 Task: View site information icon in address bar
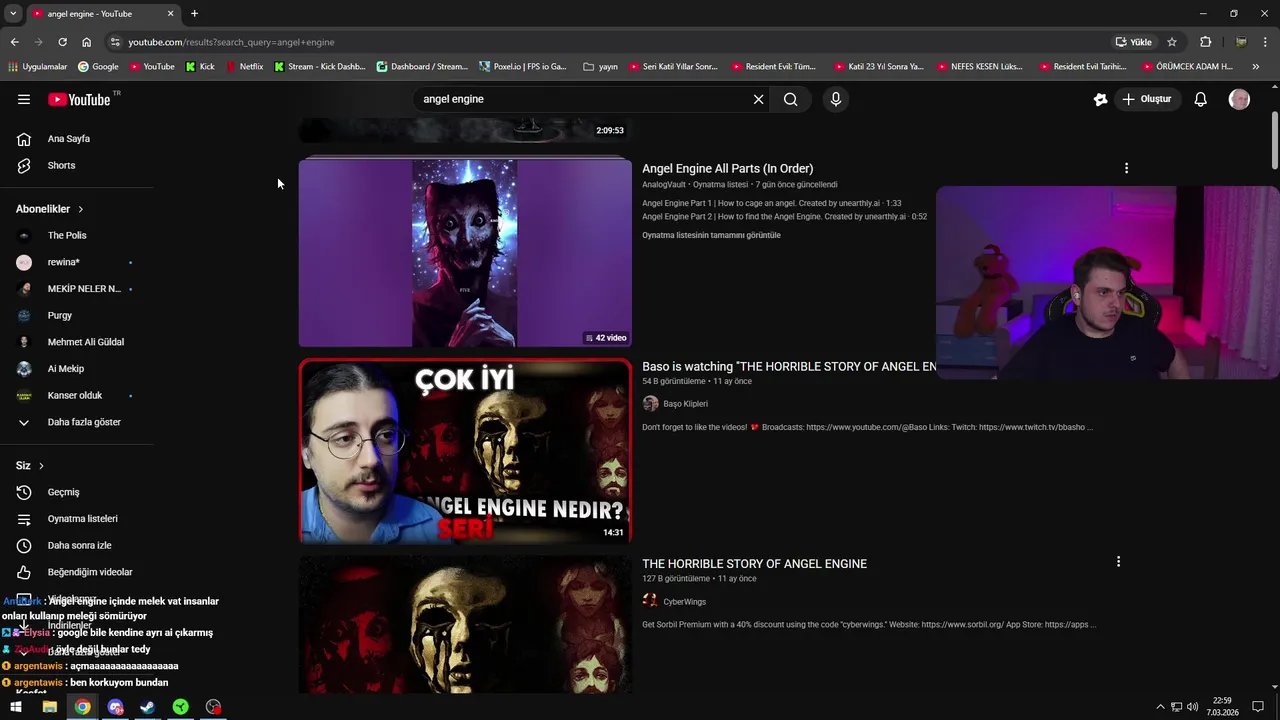pos(115,42)
